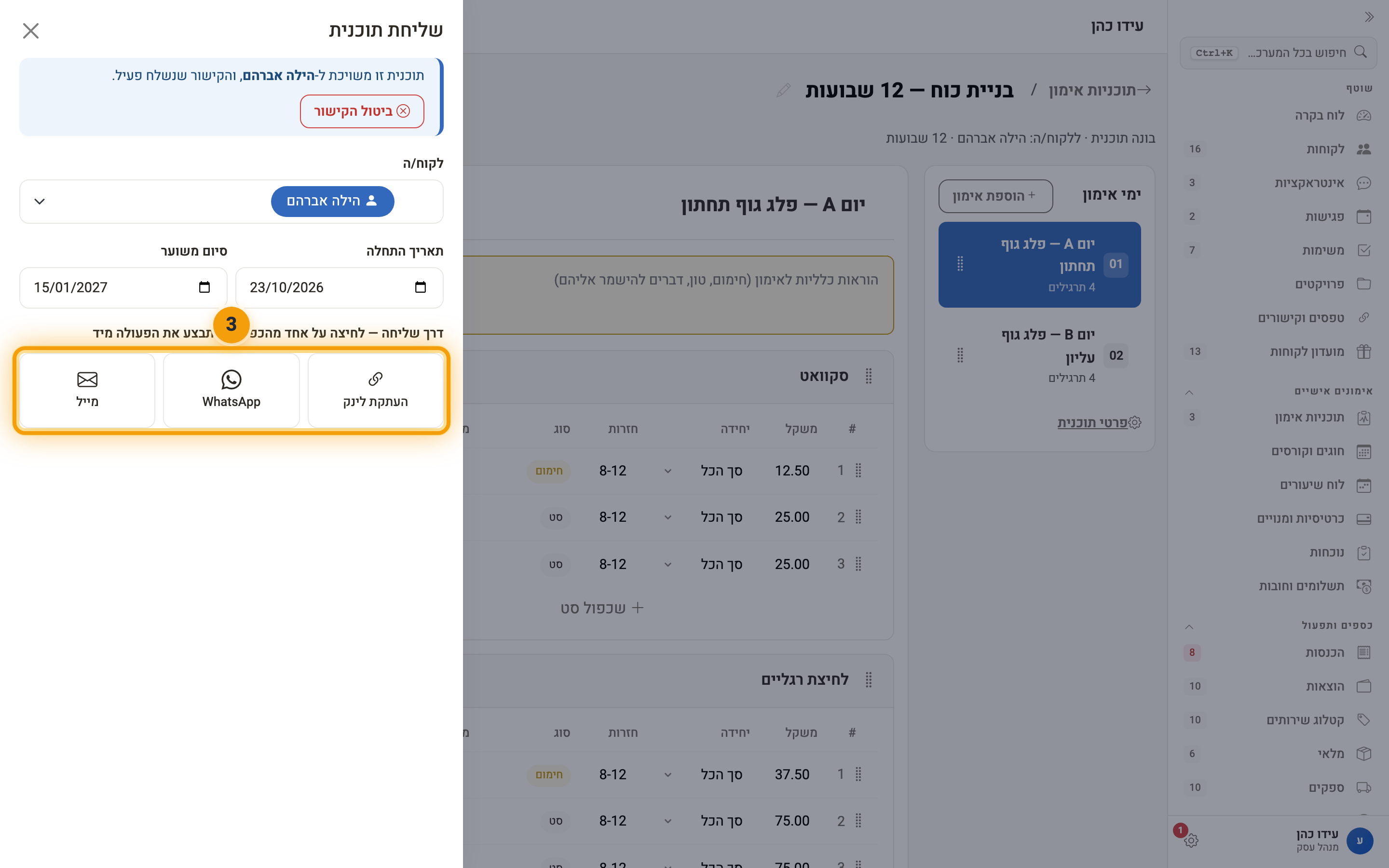Image resolution: width=1389 pixels, height=868 pixels.
Task: Collapse the sidebar with double chevron icon
Action: pos(1370,17)
